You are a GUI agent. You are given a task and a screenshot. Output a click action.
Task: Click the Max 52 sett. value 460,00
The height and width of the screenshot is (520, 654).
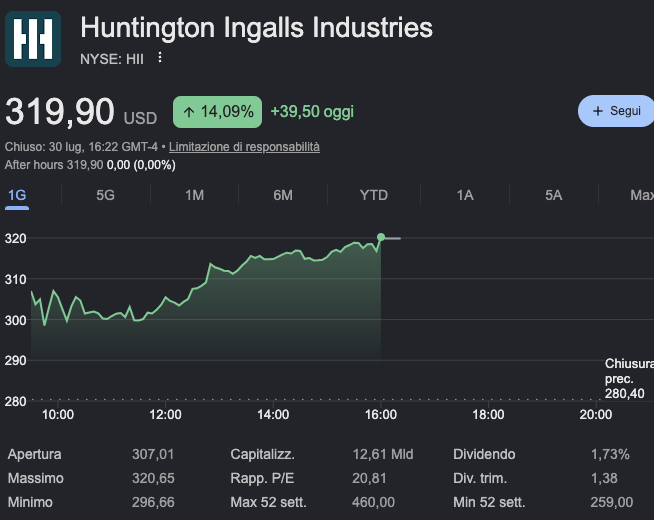point(373,502)
